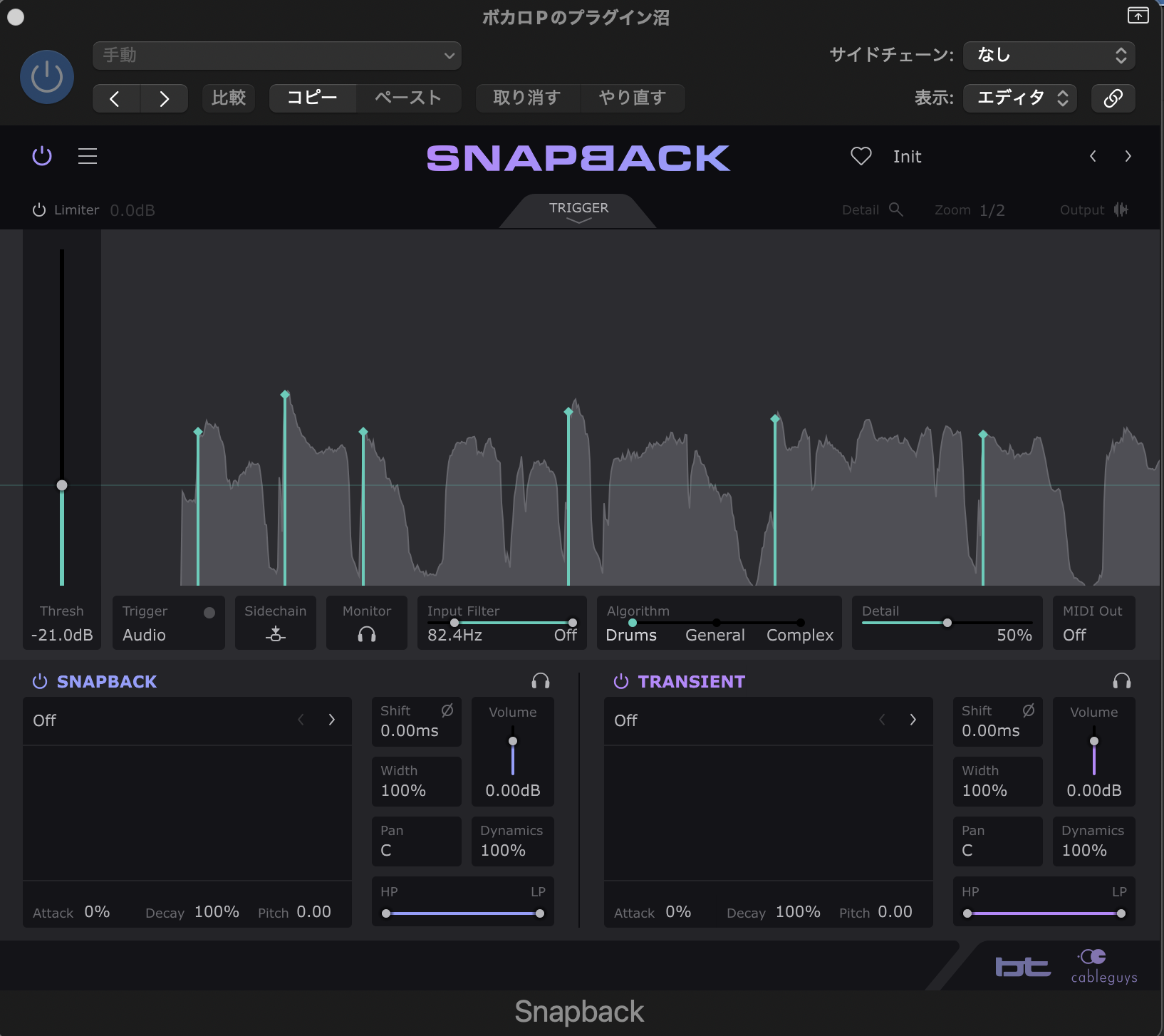Collapse the TRIGGER tab
Image resolution: width=1164 pixels, height=1036 pixels.
tap(578, 212)
